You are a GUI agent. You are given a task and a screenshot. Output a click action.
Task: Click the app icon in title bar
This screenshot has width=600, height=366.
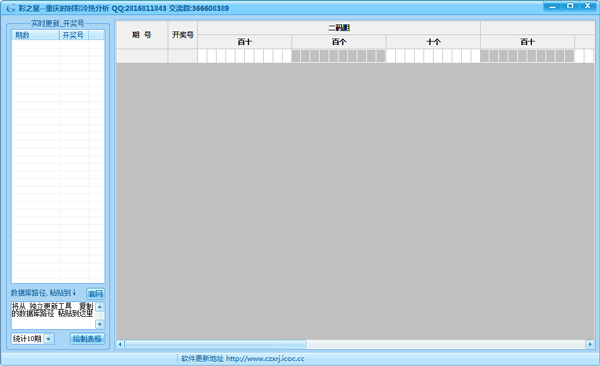click(x=10, y=8)
